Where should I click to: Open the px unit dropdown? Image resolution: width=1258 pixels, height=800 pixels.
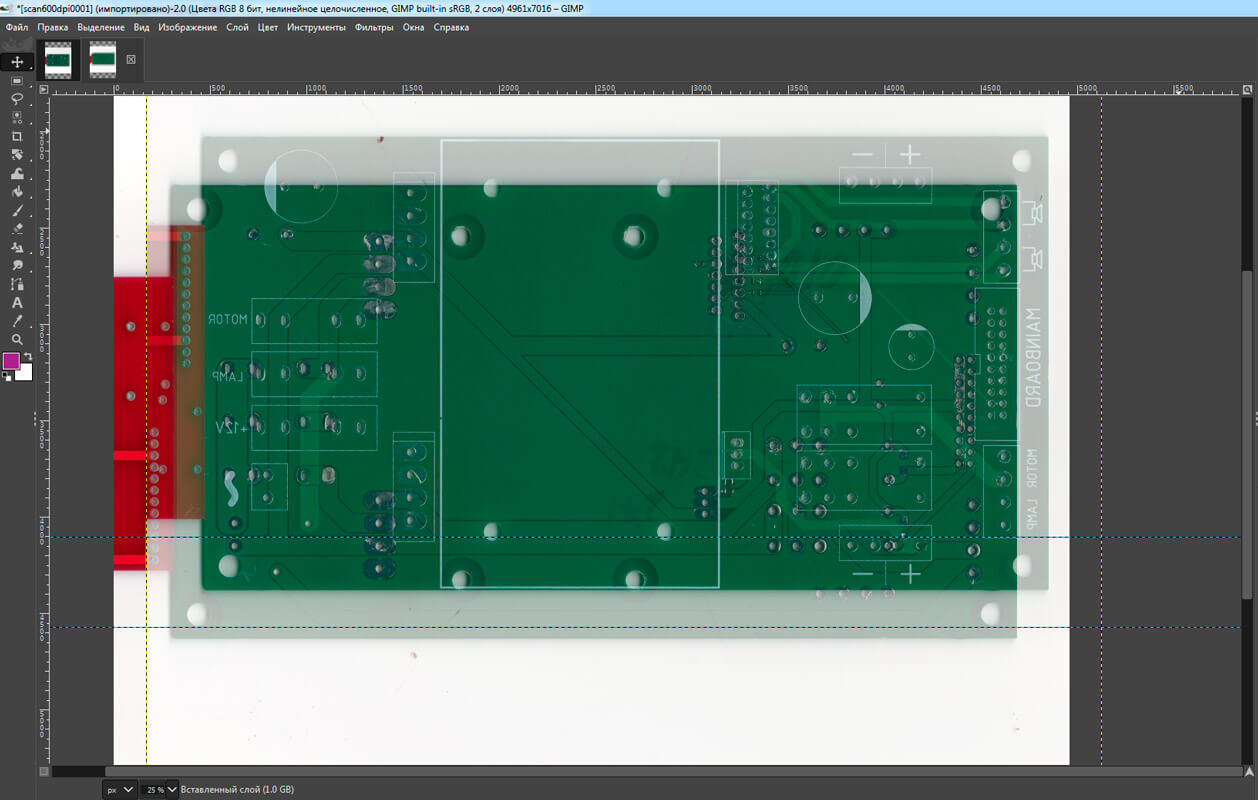119,789
